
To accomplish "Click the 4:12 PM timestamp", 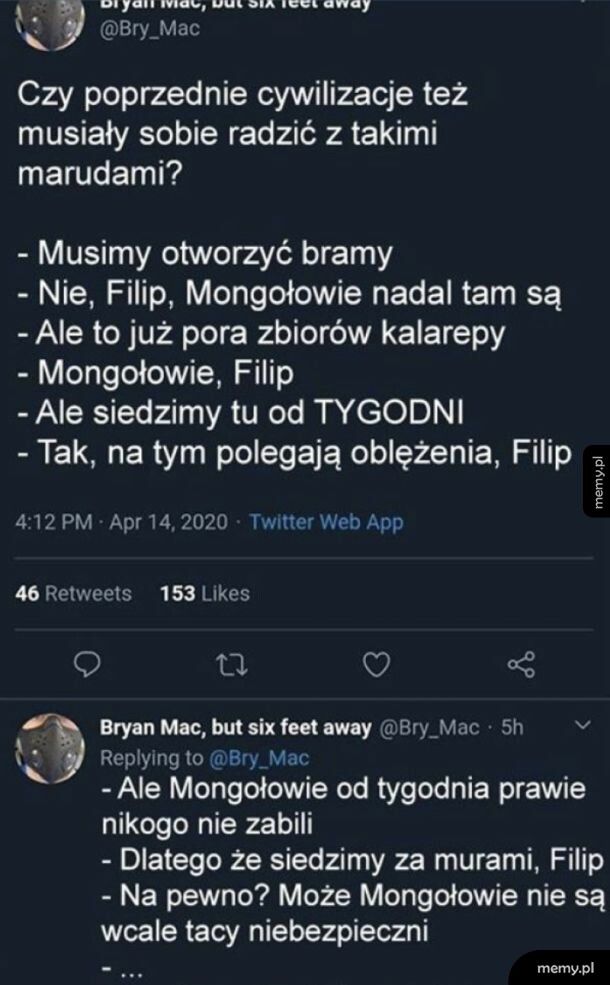I will click(56, 522).
